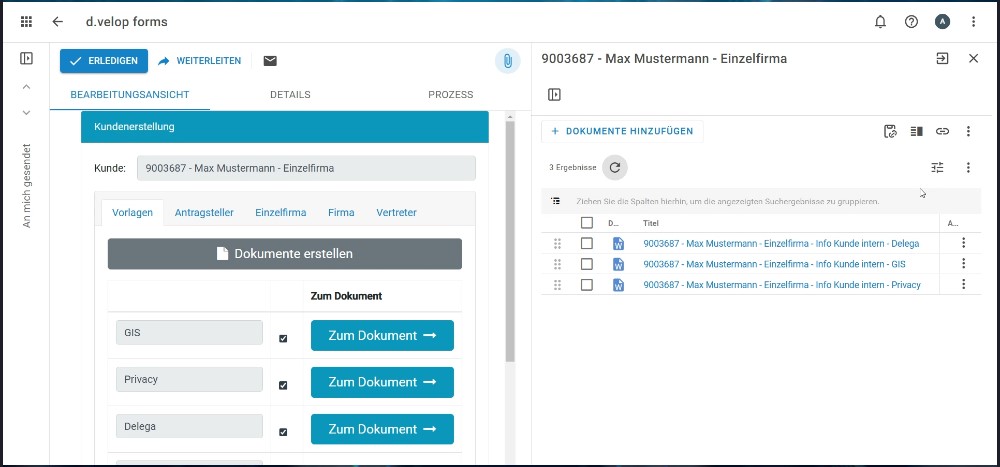
Task: Check the Delega document row checkbox
Action: tap(587, 243)
